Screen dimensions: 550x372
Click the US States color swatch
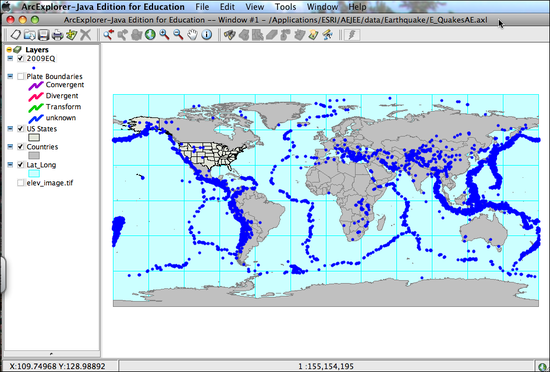[x=34, y=137]
